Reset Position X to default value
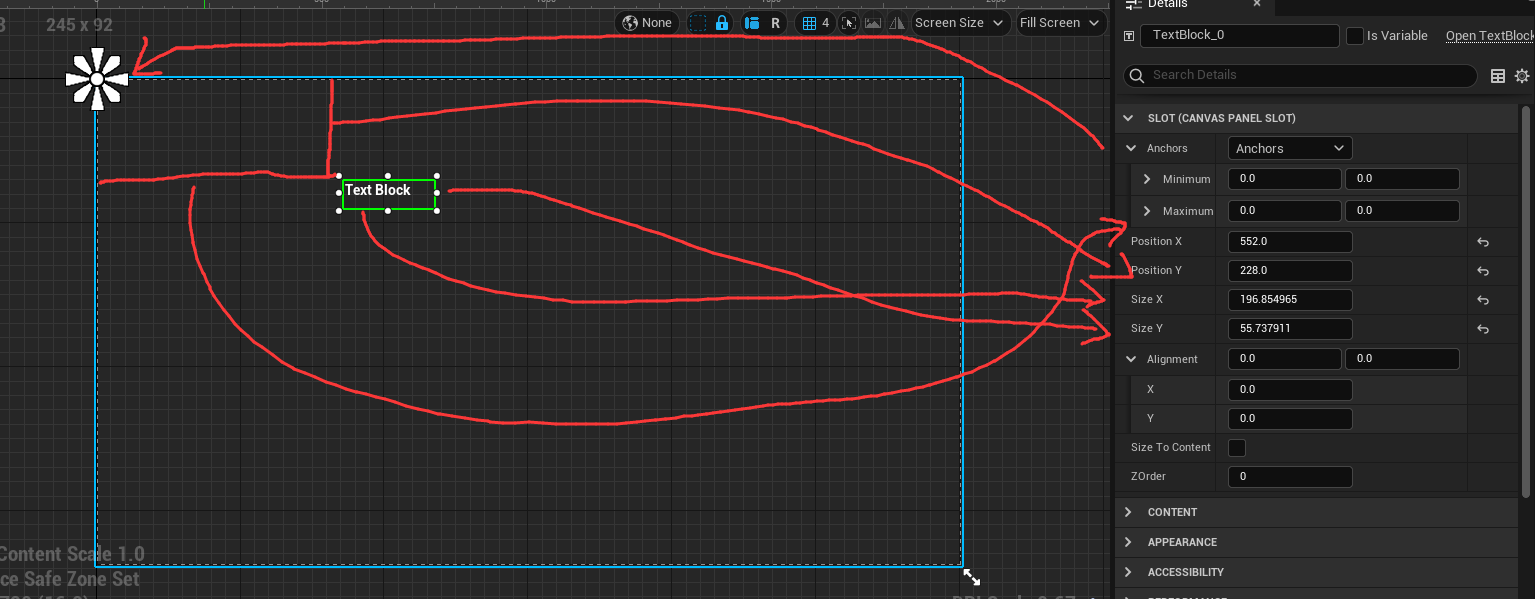The width and height of the screenshot is (1535, 599). pyautogui.click(x=1483, y=242)
